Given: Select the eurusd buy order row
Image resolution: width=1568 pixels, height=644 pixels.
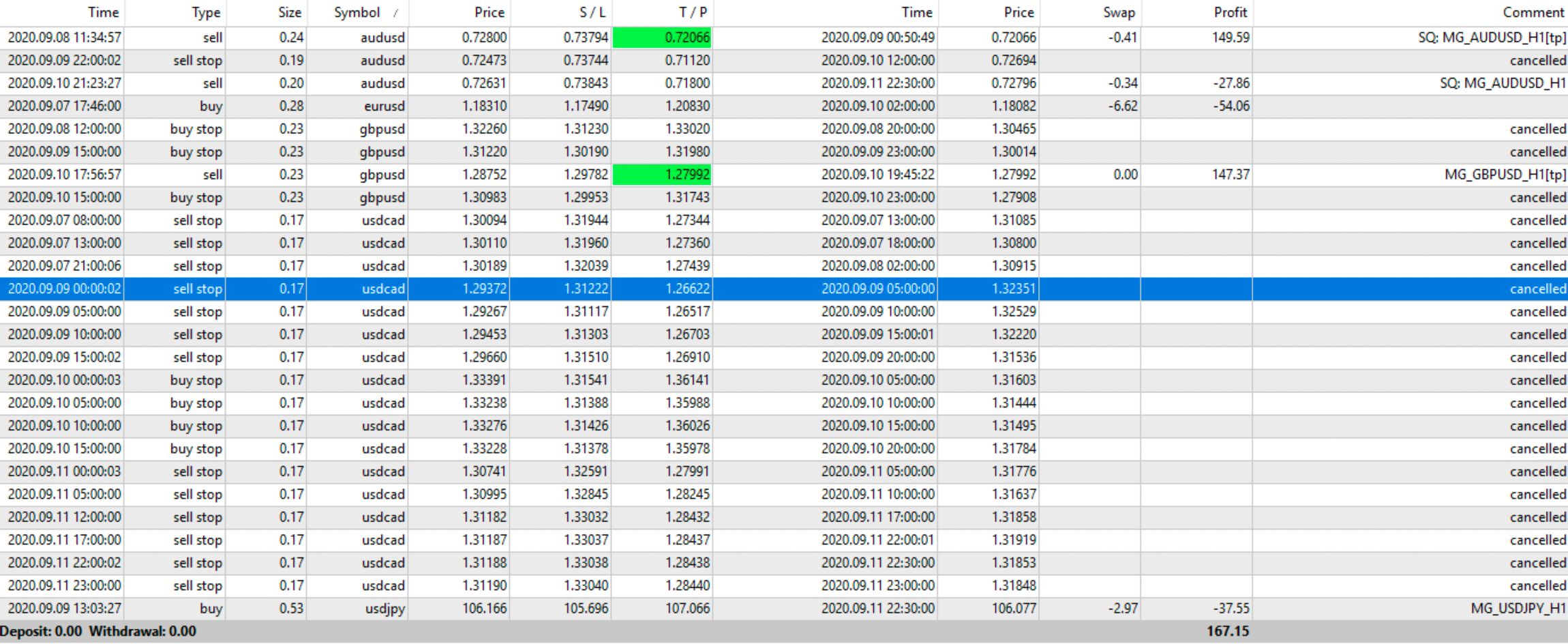Looking at the screenshot, I should pos(784,106).
